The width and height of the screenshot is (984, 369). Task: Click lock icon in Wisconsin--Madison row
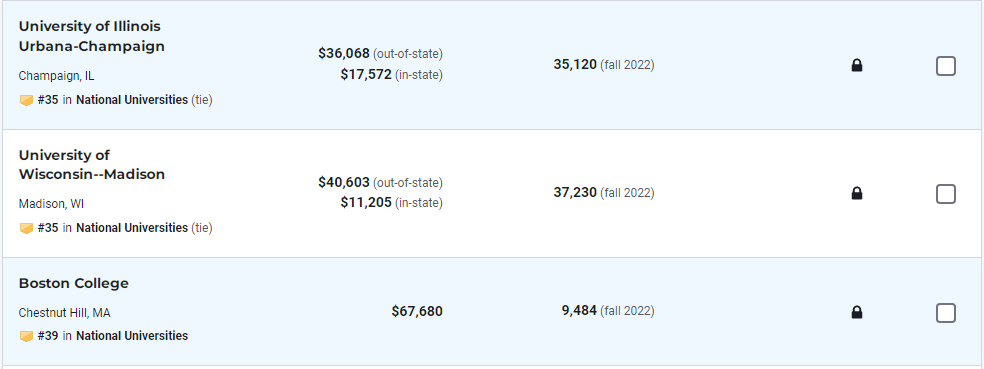coord(857,193)
